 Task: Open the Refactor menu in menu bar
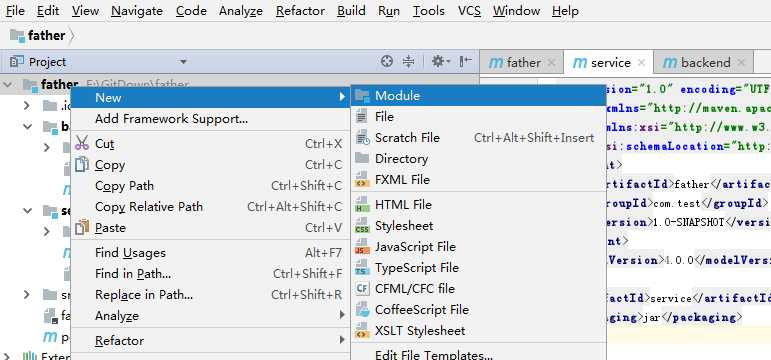(x=300, y=11)
